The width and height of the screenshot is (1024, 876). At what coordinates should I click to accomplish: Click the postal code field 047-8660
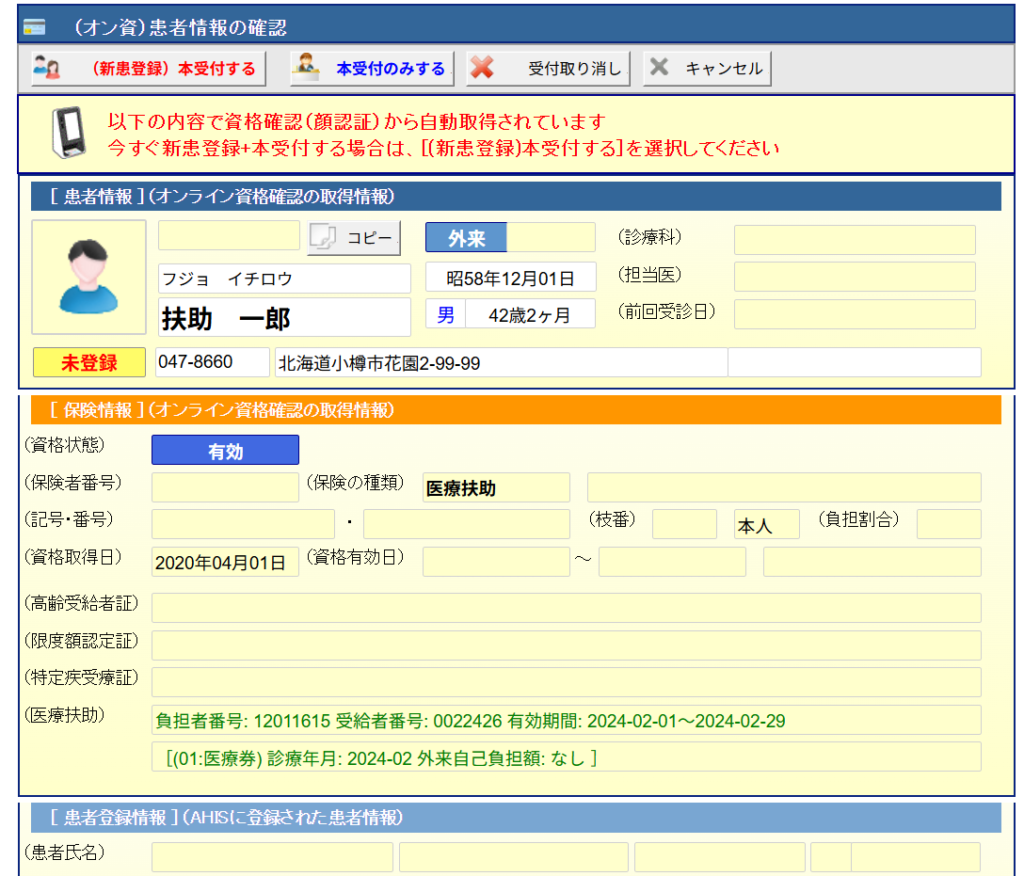212,362
